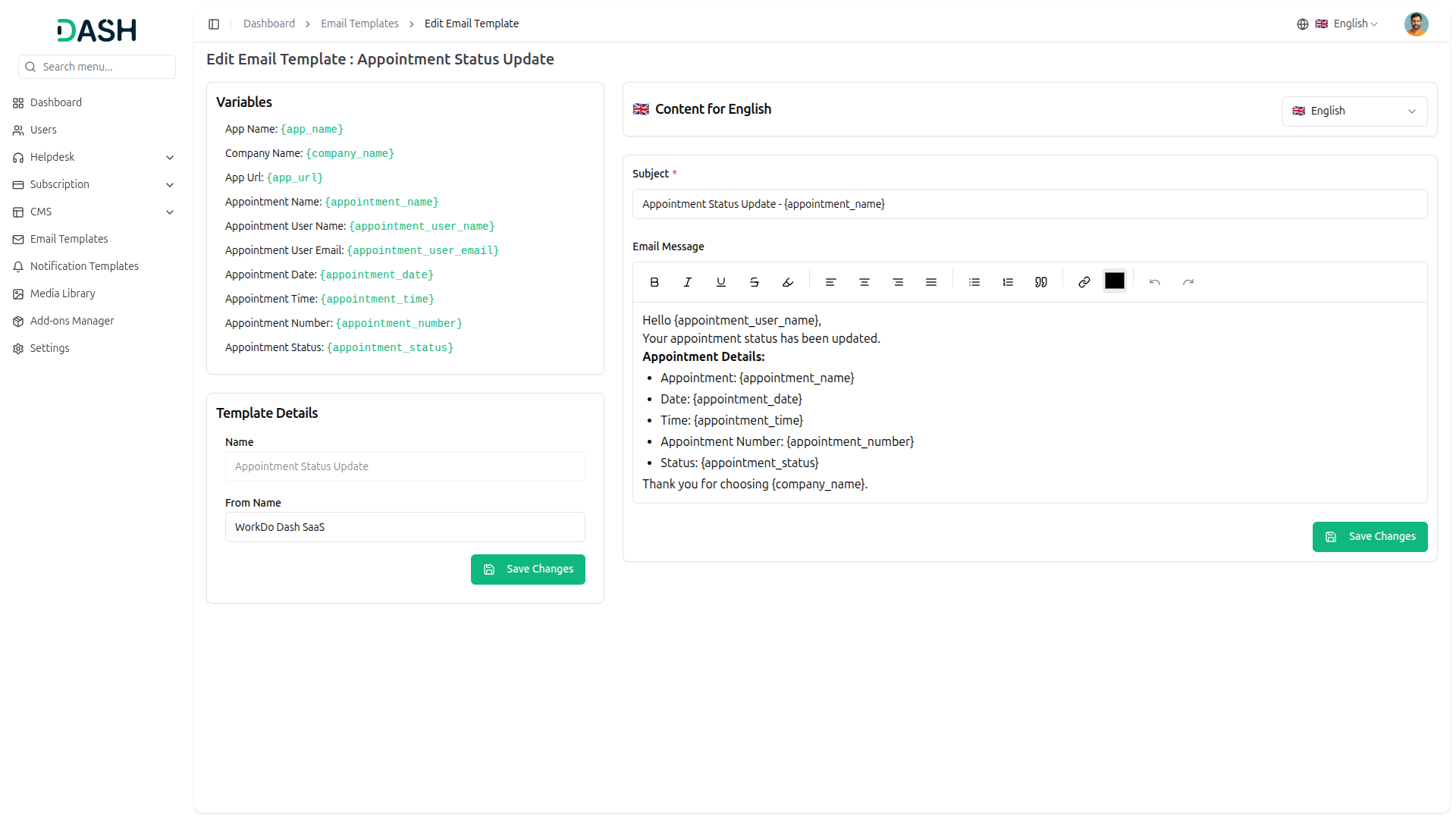Toggle sidebar panel icon
The height and width of the screenshot is (819, 1456).
pos(214,24)
